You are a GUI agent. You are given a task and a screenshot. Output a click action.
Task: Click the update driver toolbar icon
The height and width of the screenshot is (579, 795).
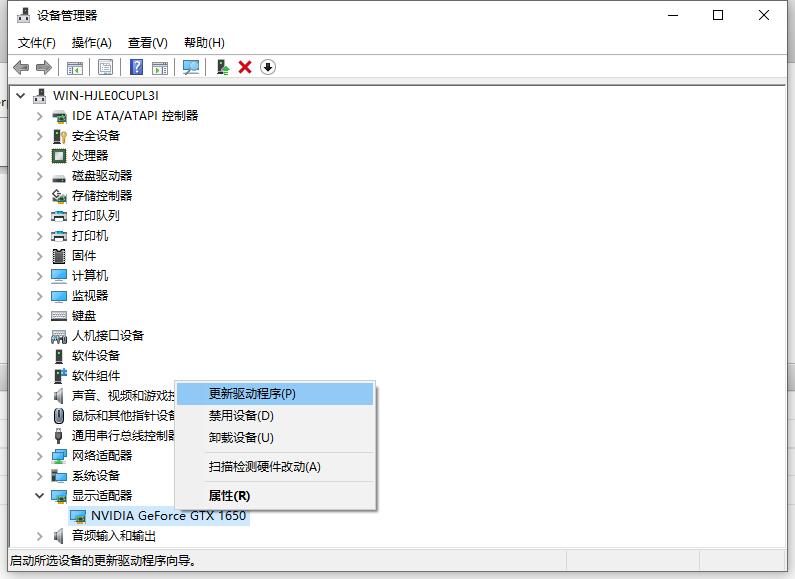point(223,67)
